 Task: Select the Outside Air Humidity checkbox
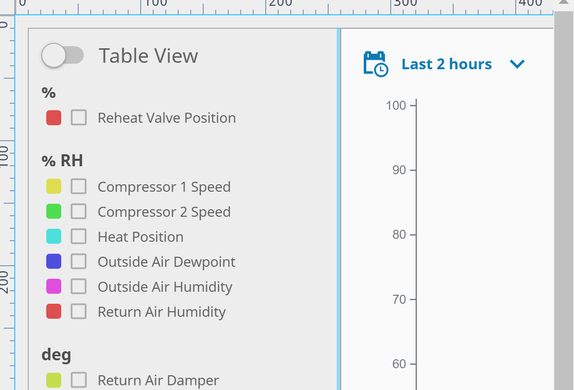click(x=79, y=286)
